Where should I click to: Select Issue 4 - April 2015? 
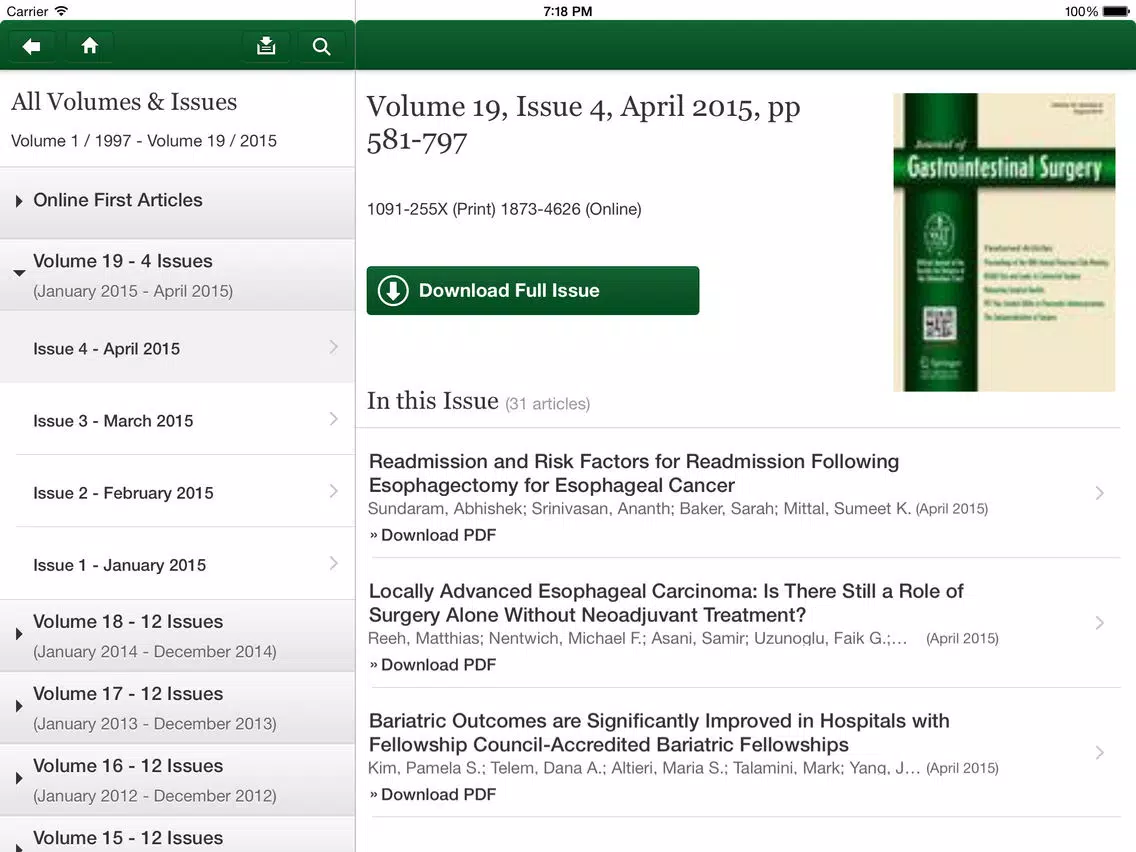pyautogui.click(x=178, y=348)
